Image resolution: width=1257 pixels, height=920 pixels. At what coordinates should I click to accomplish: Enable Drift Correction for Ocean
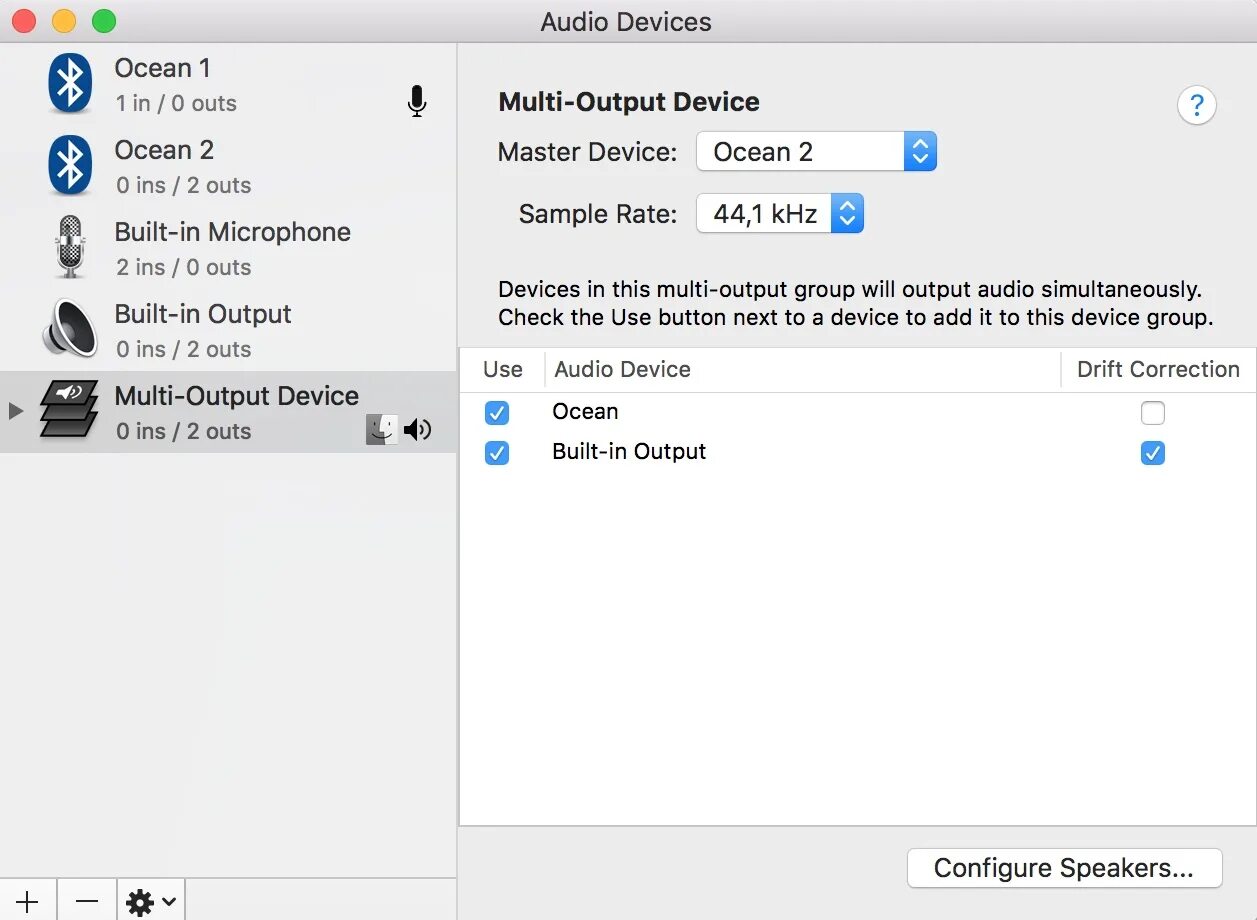1153,412
